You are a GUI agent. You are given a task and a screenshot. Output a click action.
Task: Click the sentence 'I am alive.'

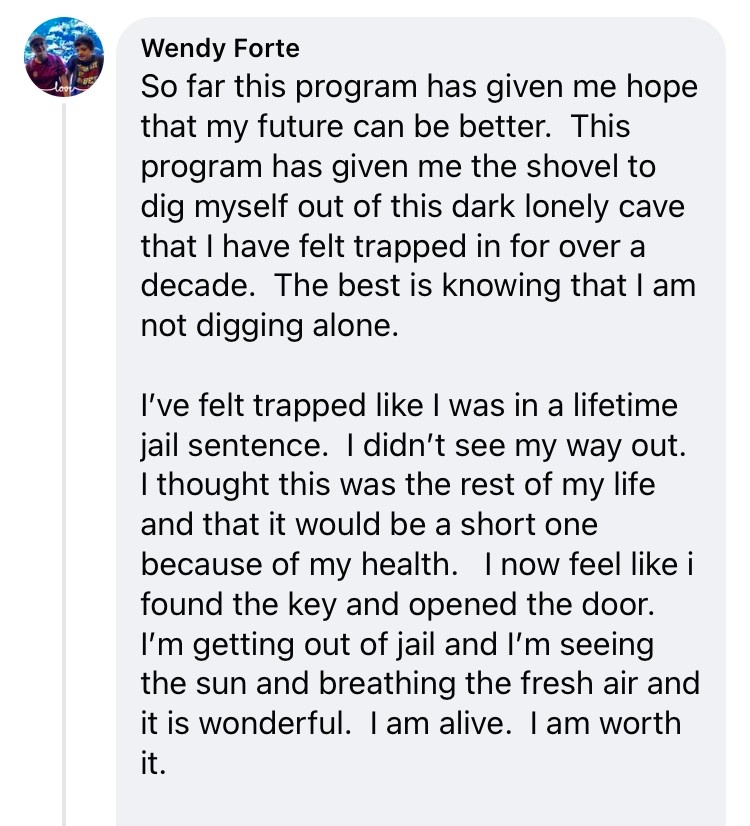(441, 723)
